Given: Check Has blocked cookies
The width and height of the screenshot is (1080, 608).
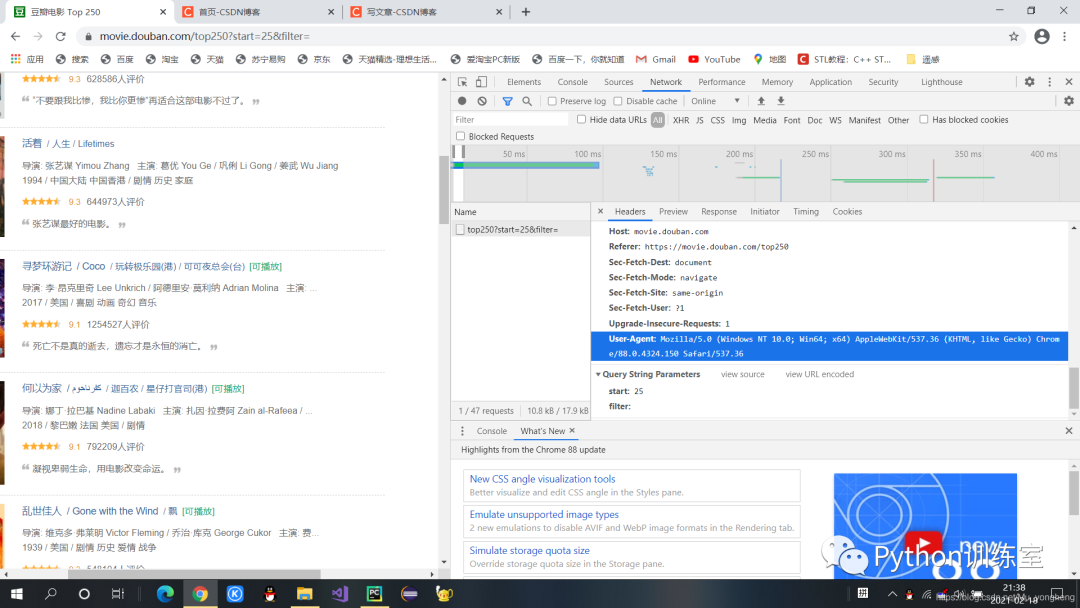Looking at the screenshot, I should click(924, 120).
